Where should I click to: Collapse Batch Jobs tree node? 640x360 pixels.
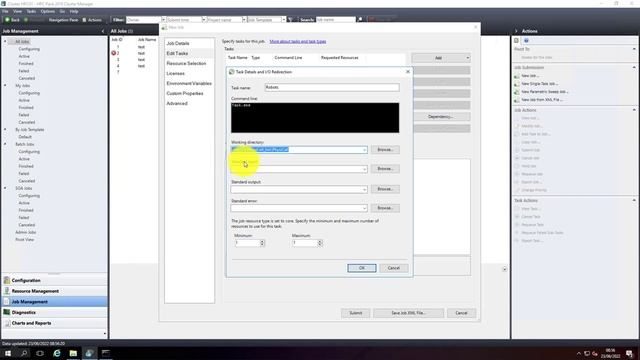[x=5, y=144]
